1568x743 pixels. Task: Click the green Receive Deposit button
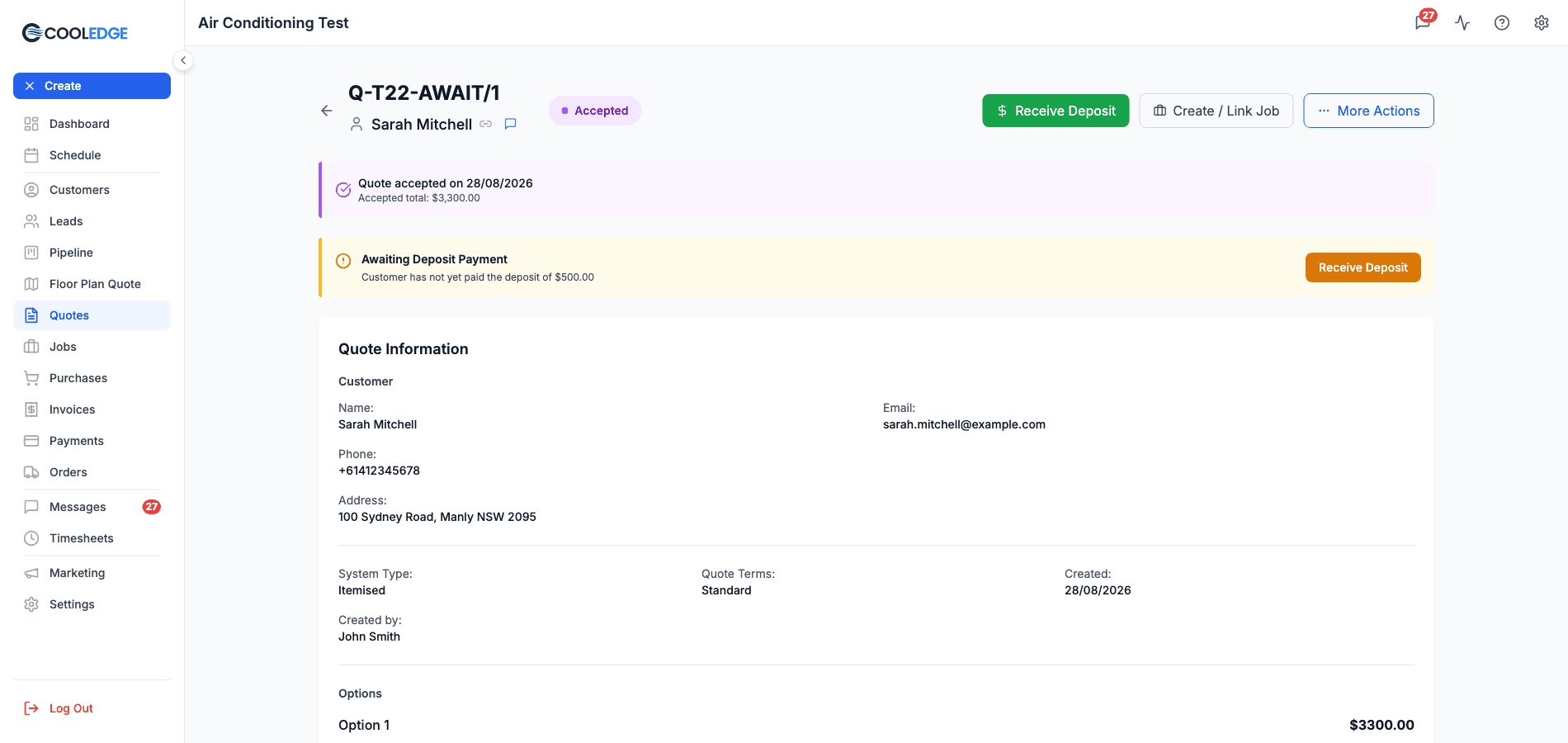tap(1056, 111)
